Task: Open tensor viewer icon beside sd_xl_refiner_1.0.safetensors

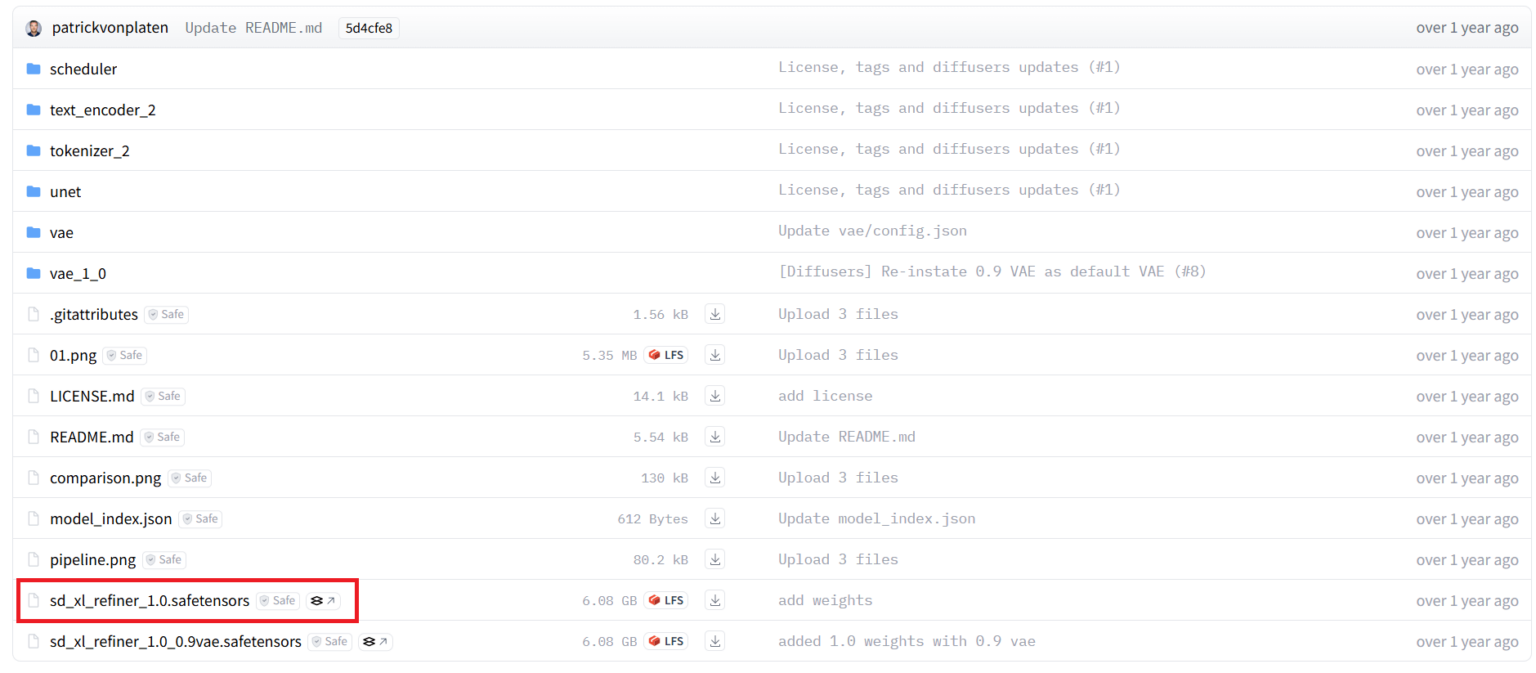Action: (x=323, y=601)
